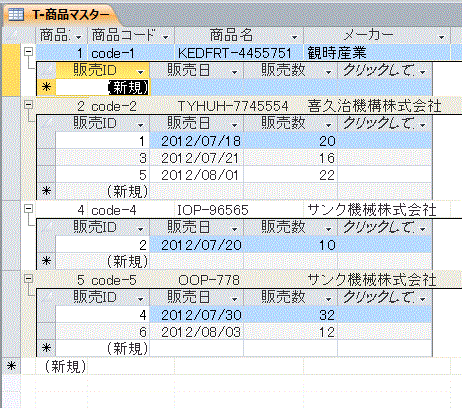462x408 pixels.
Task: Click the maker cell 観時産業
Action: pos(377,53)
